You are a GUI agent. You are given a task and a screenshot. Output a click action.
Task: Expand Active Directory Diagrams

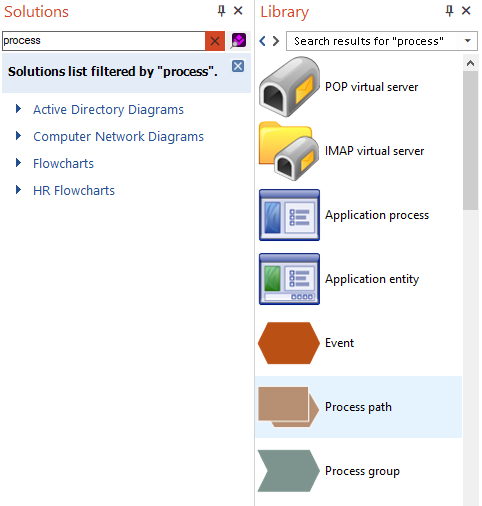[x=19, y=109]
